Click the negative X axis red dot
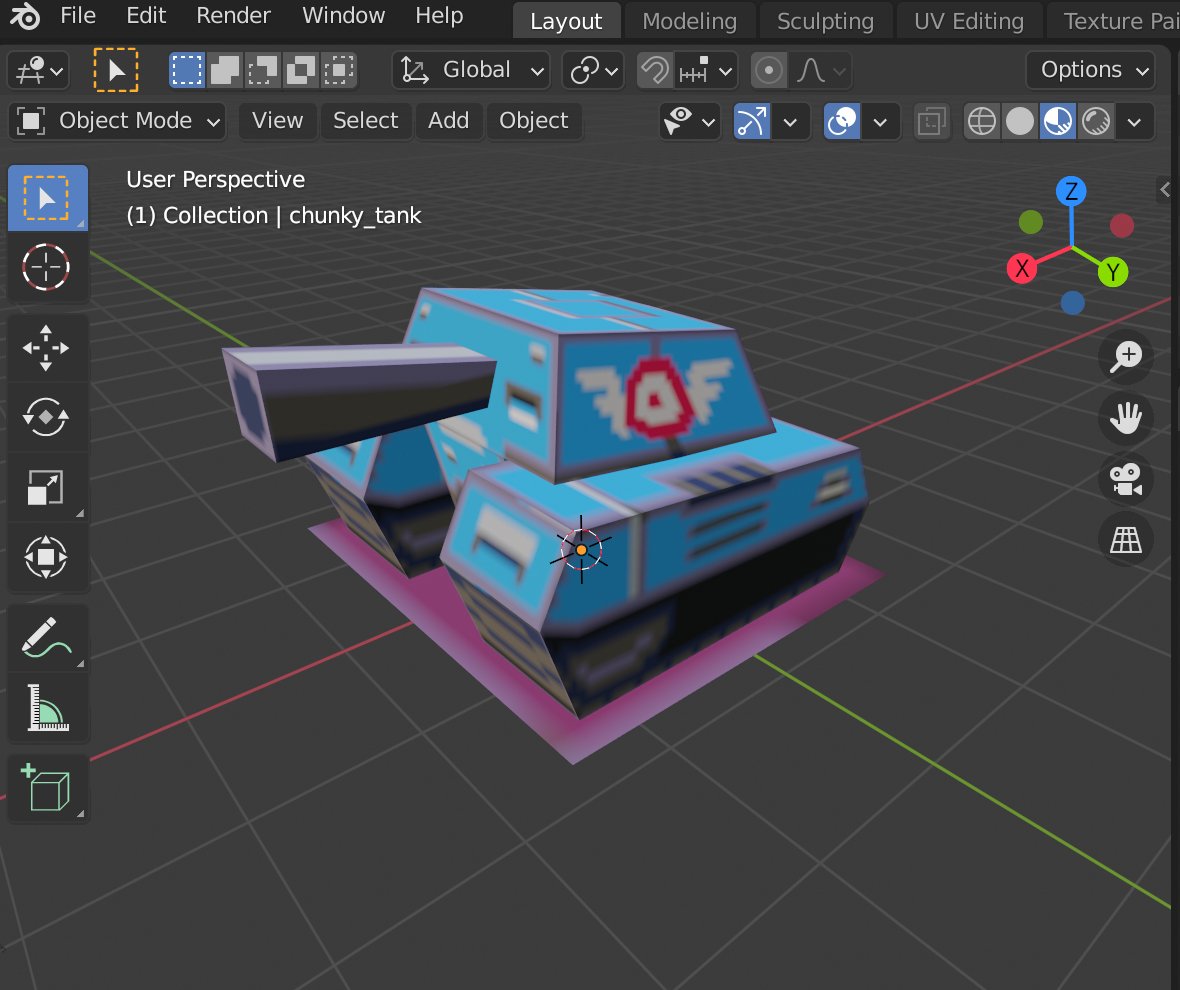This screenshot has width=1180, height=990. tap(1121, 225)
